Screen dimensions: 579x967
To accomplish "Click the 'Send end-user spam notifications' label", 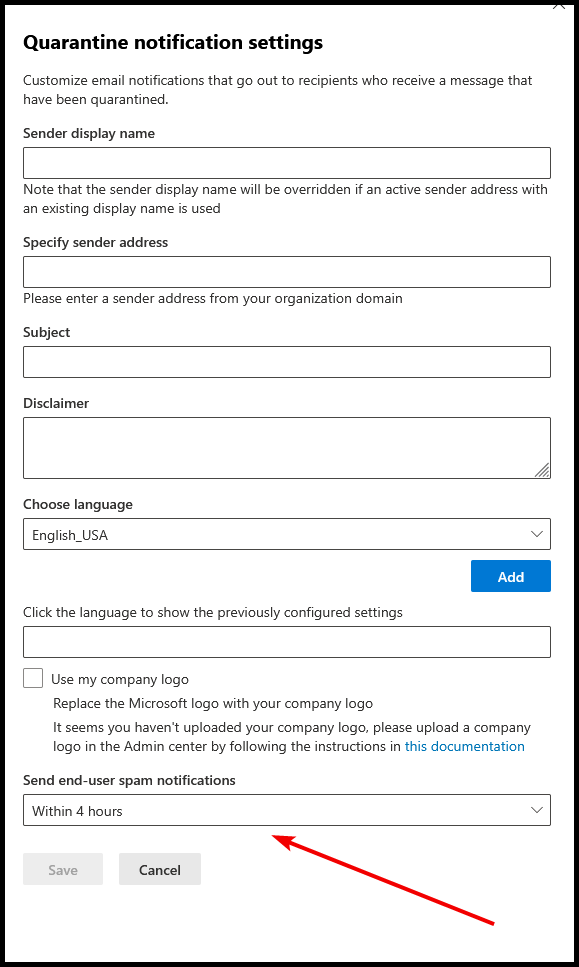I will point(129,780).
